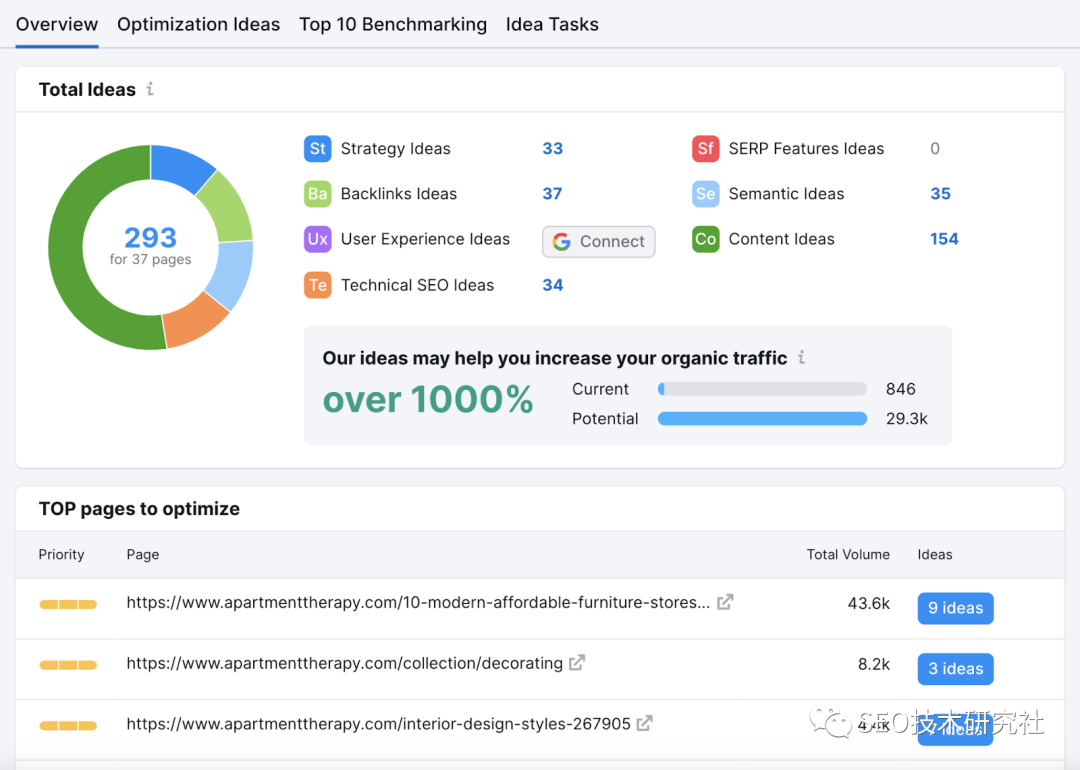
Task: Click the Strategy Ideas 'St' icon
Action: (317, 149)
